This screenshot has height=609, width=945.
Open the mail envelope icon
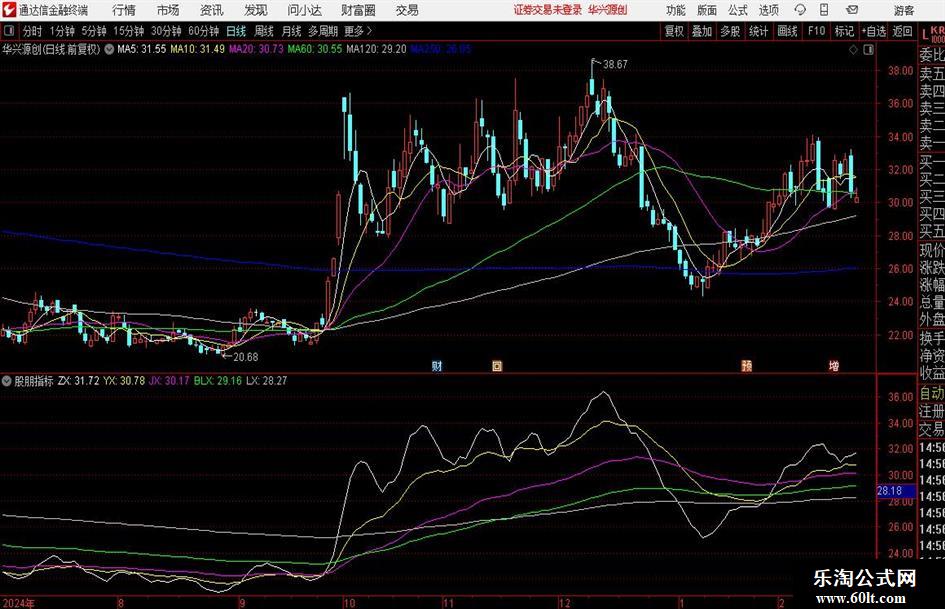(x=852, y=10)
